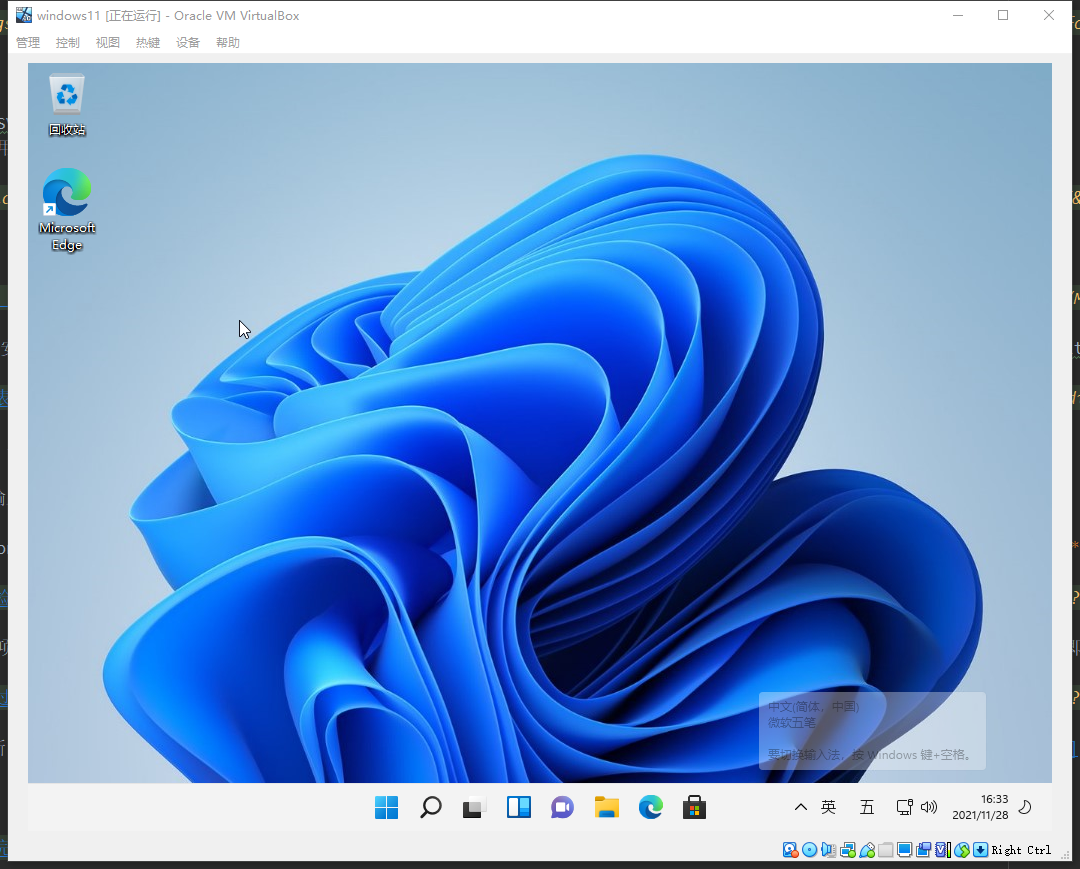Click the volume speaker tray icon

(x=929, y=807)
